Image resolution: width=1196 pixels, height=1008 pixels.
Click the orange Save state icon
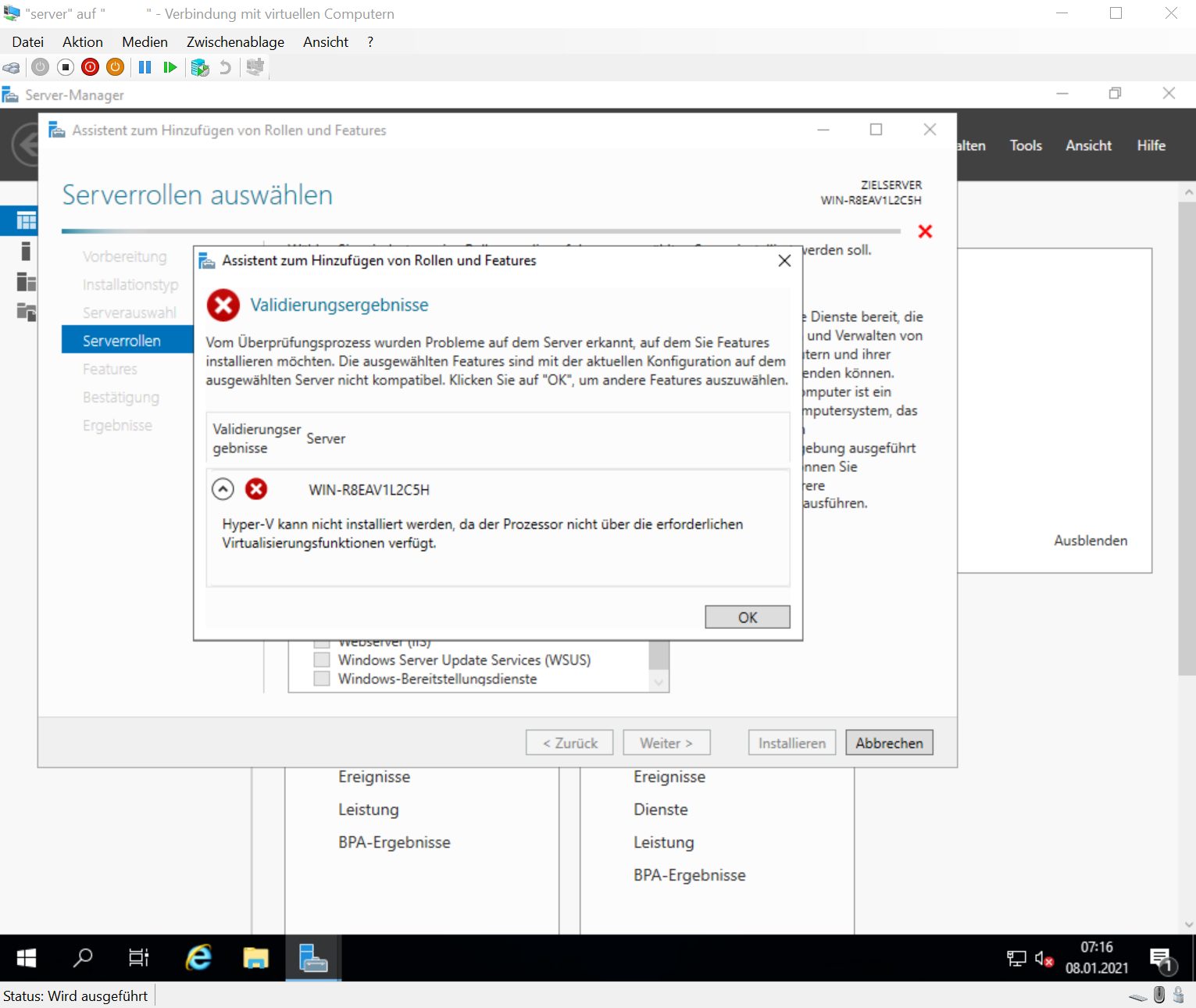pyautogui.click(x=115, y=68)
